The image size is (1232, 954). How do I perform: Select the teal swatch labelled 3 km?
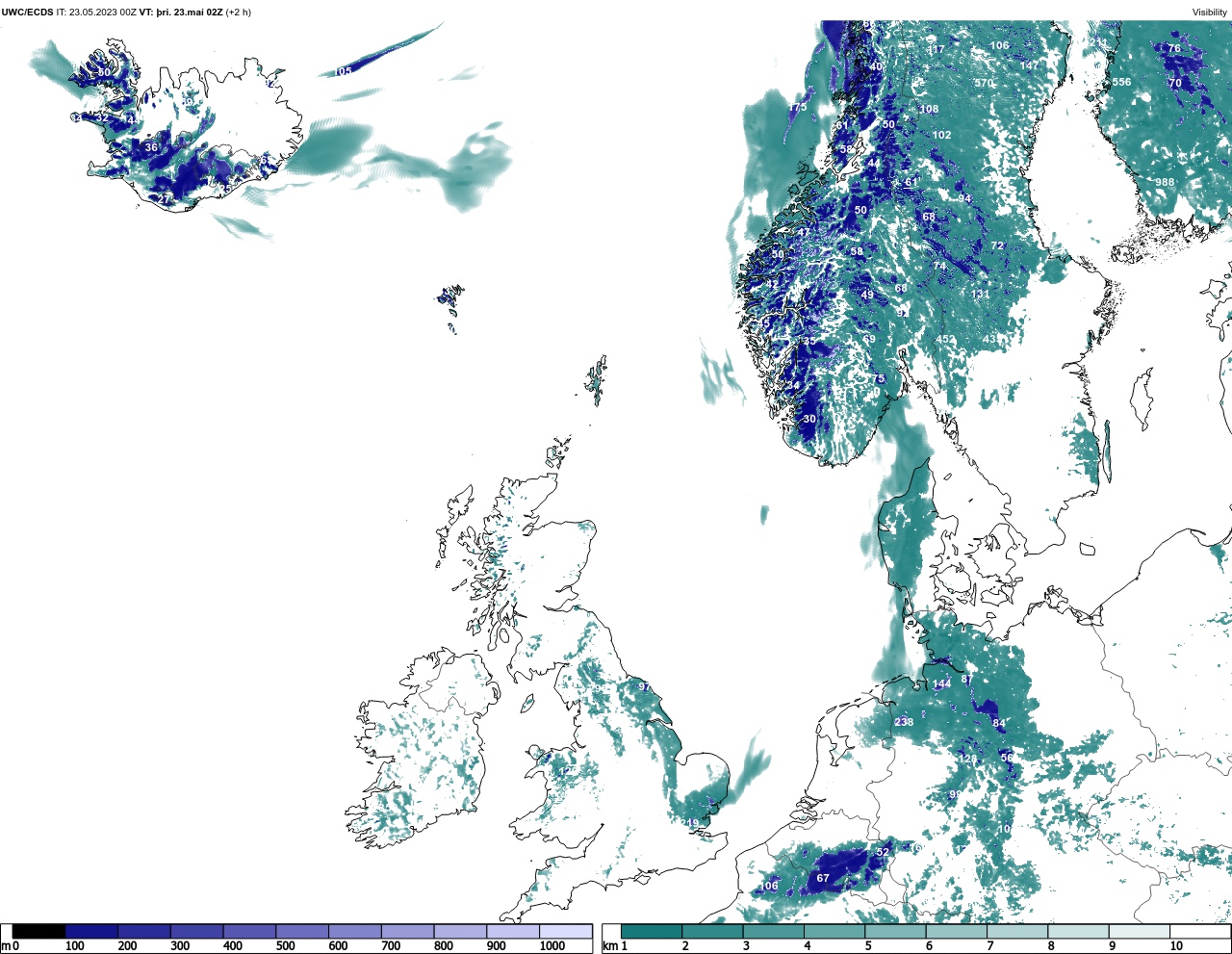coord(774,931)
